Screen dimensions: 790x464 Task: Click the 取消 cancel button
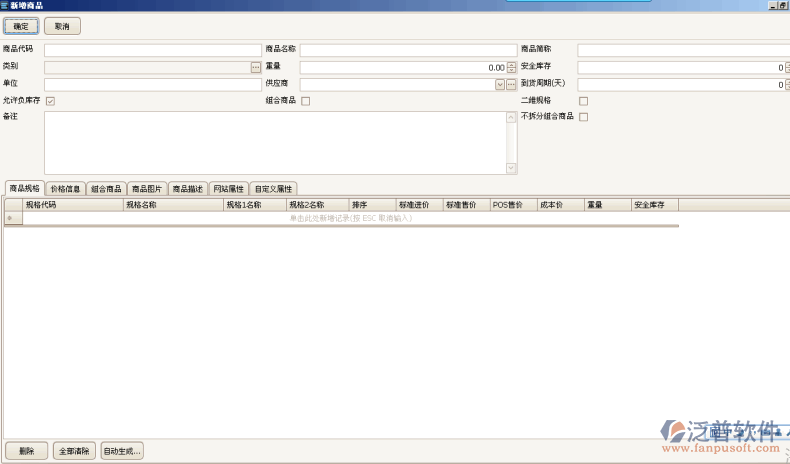[62, 26]
